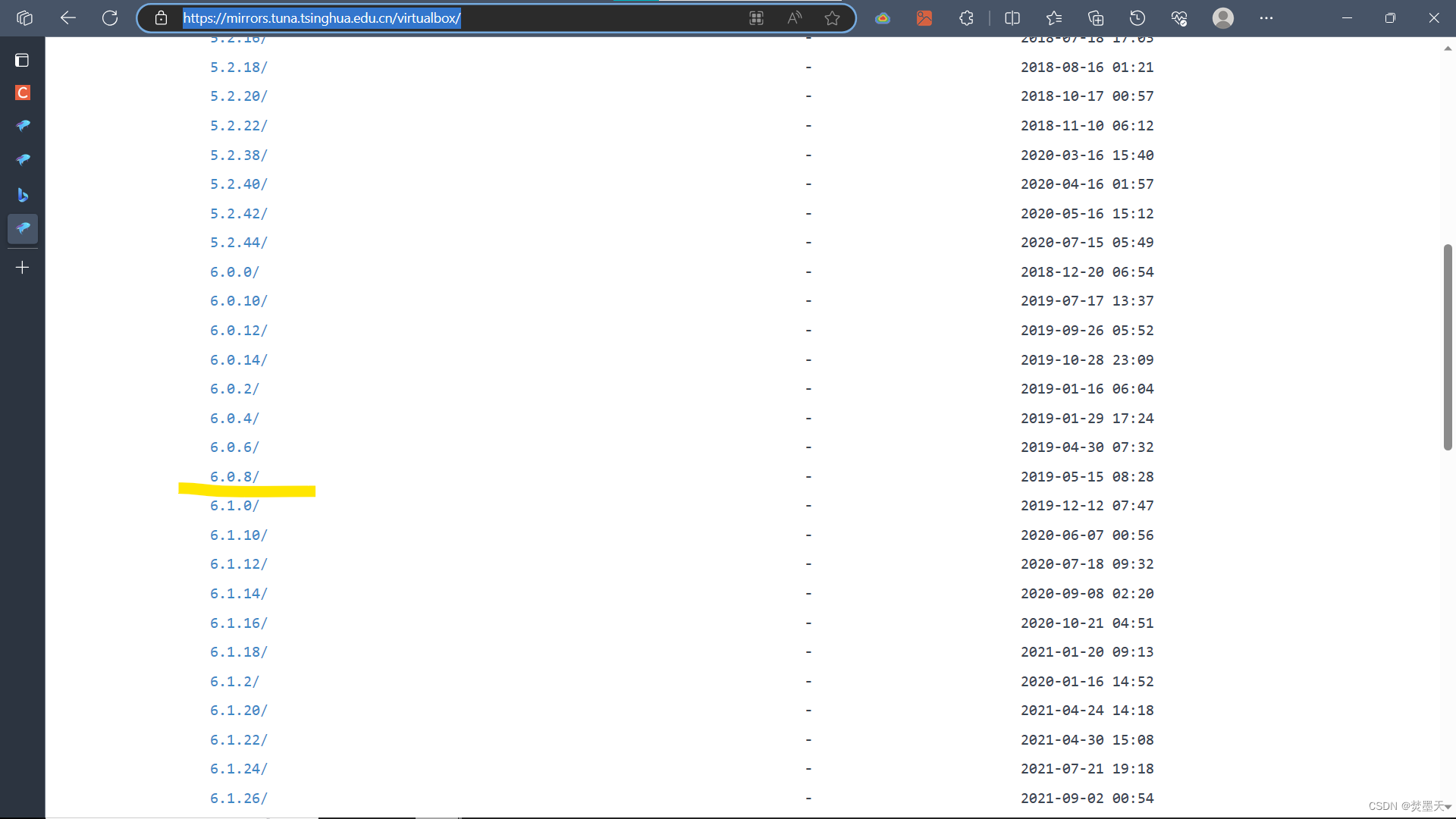Open Browser essentials heart icon
This screenshot has height=819, width=1456.
1179,18
